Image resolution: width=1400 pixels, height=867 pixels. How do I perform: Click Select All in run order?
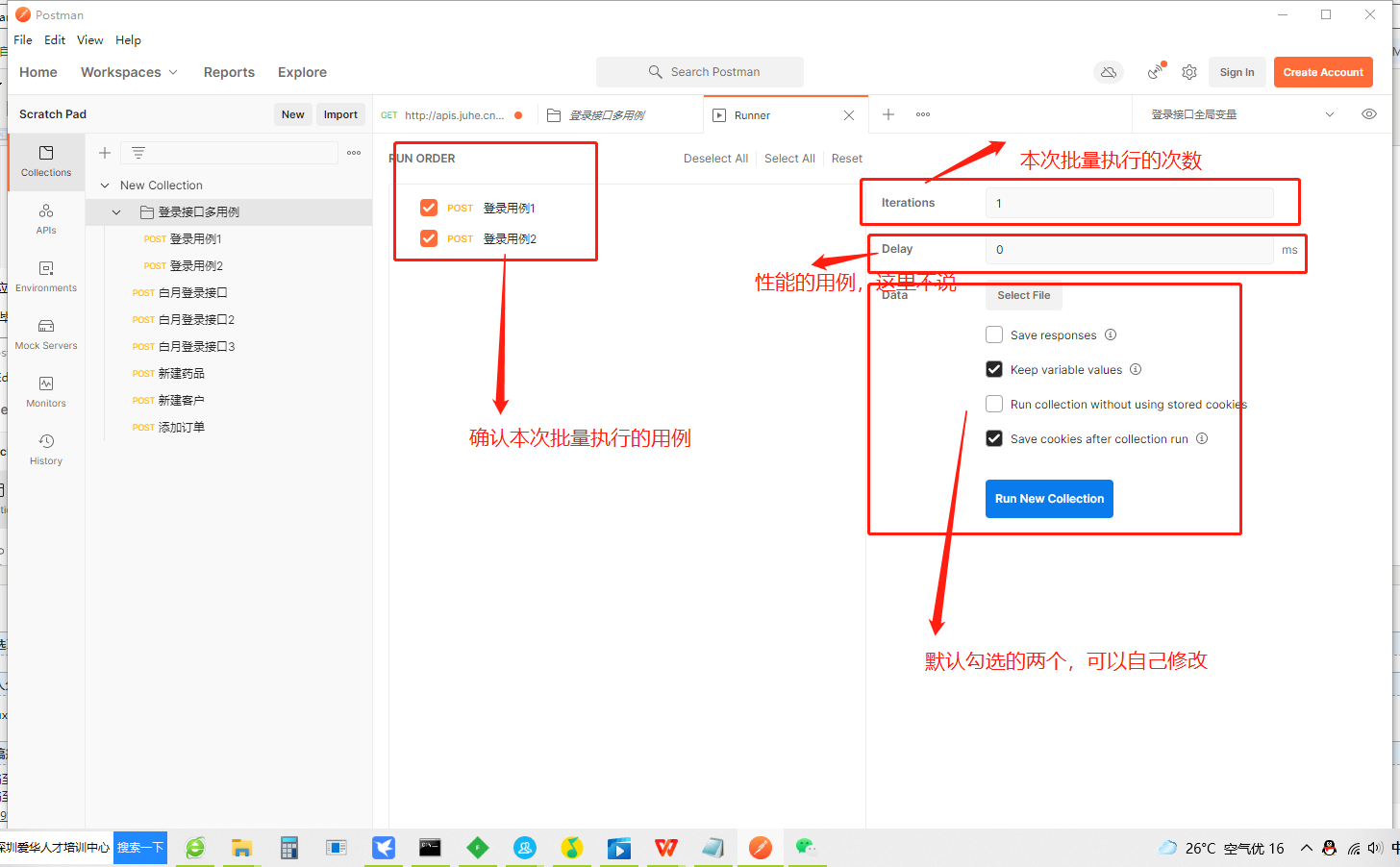click(789, 159)
